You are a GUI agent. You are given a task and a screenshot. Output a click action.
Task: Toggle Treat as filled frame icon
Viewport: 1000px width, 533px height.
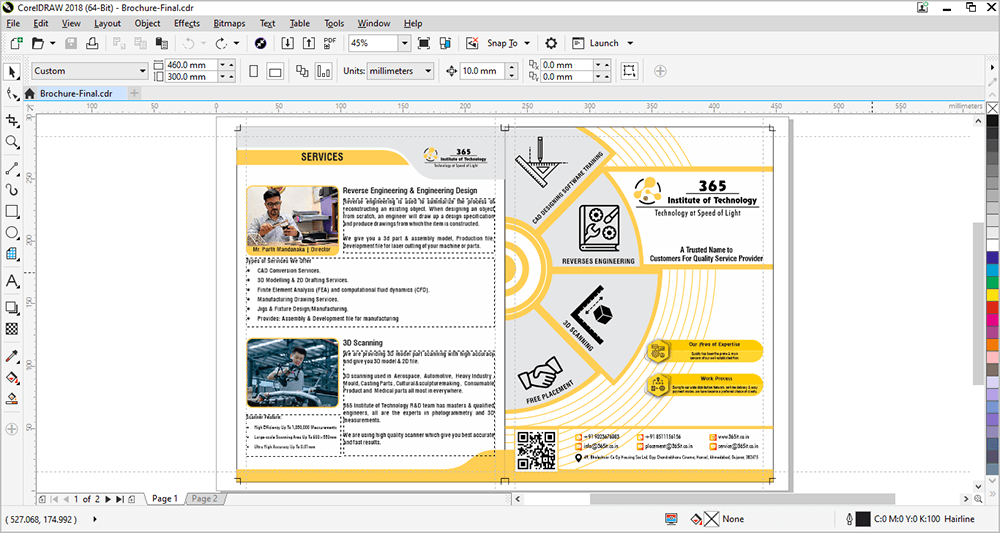(x=629, y=71)
